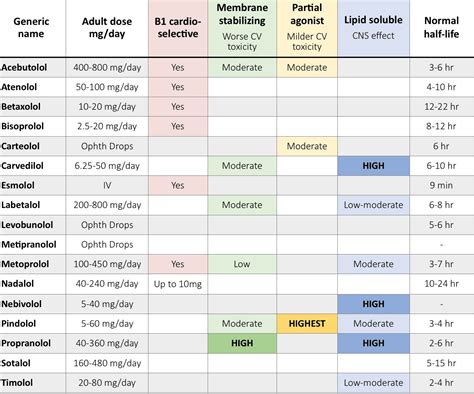Select Carteolol Moderate partial agonist cell
The image size is (474, 394).
tap(307, 146)
